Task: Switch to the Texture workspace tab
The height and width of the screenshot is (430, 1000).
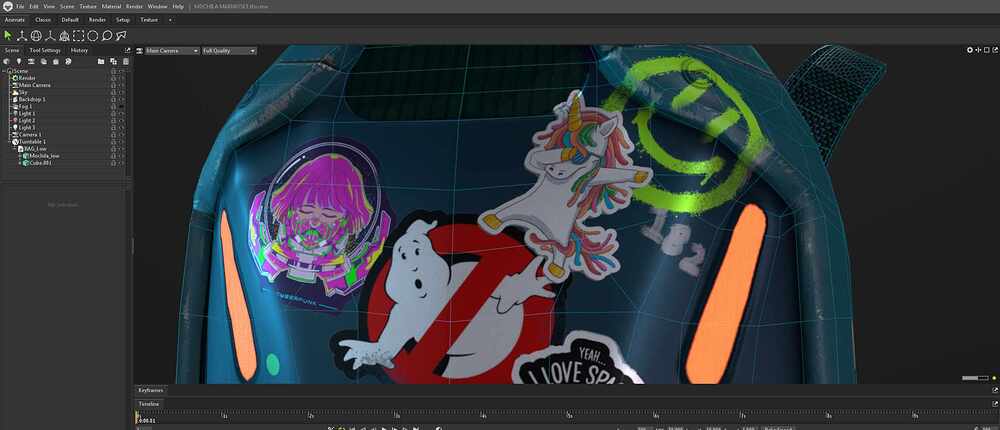Action: tap(149, 20)
